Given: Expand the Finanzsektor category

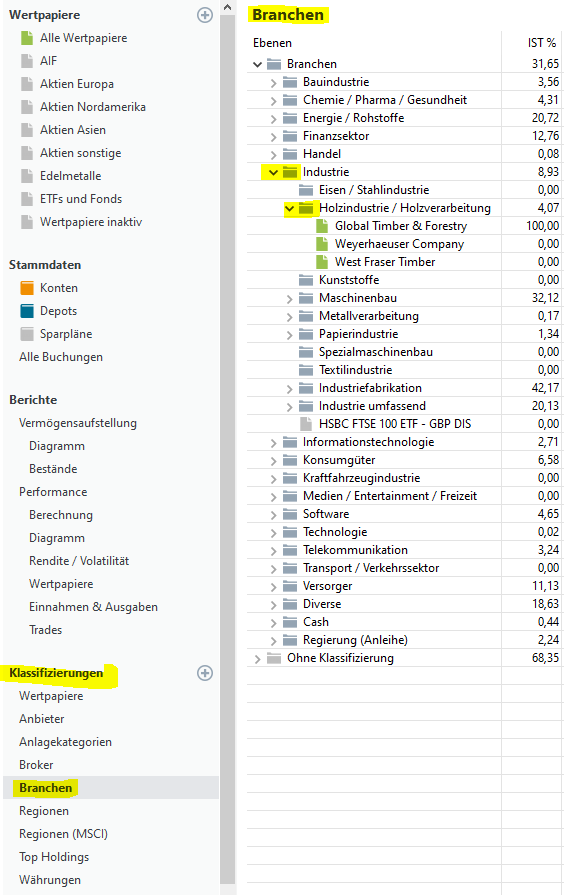Looking at the screenshot, I should coord(273,137).
